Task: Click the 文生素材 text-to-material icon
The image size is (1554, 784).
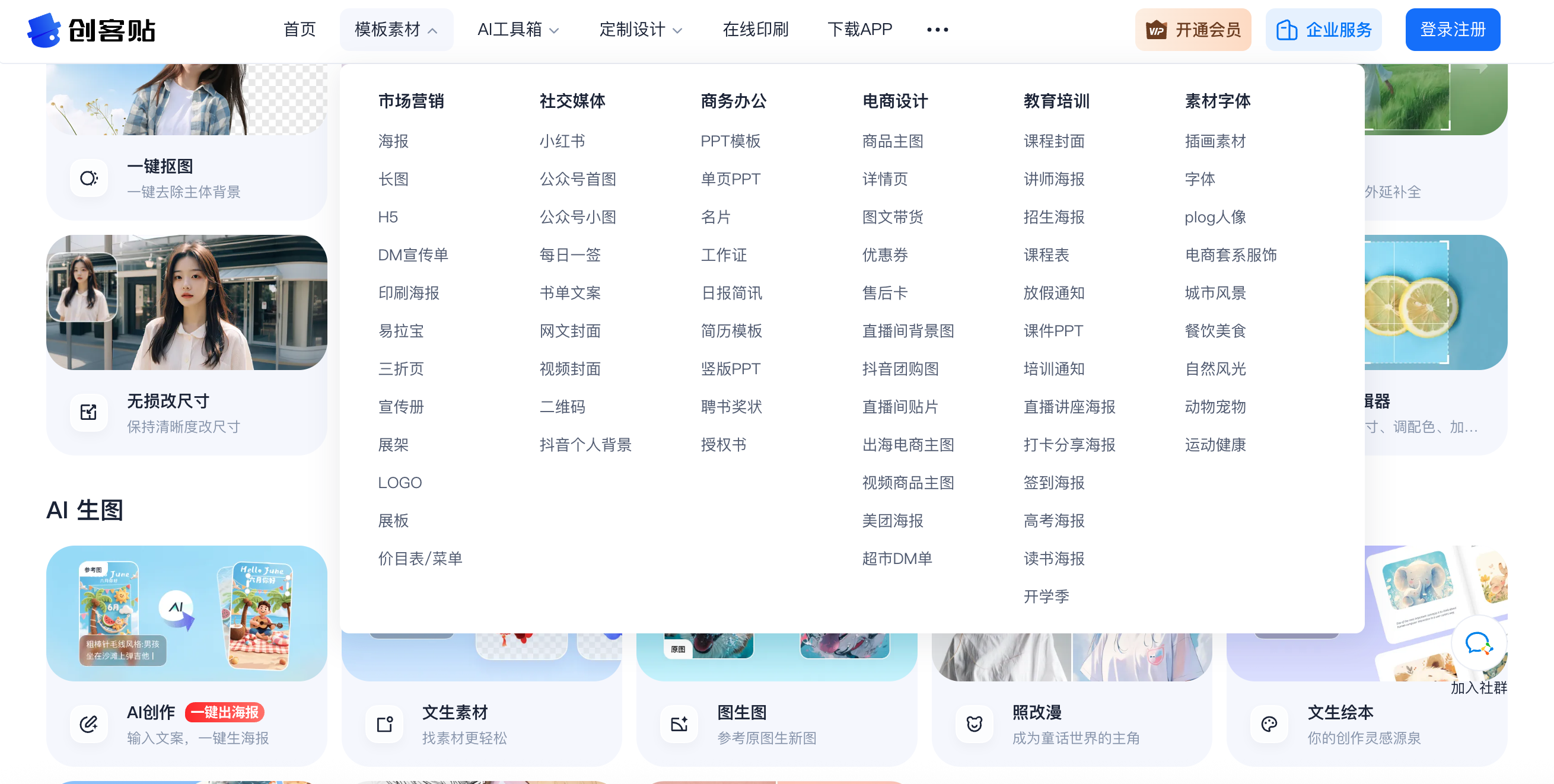Action: click(384, 723)
